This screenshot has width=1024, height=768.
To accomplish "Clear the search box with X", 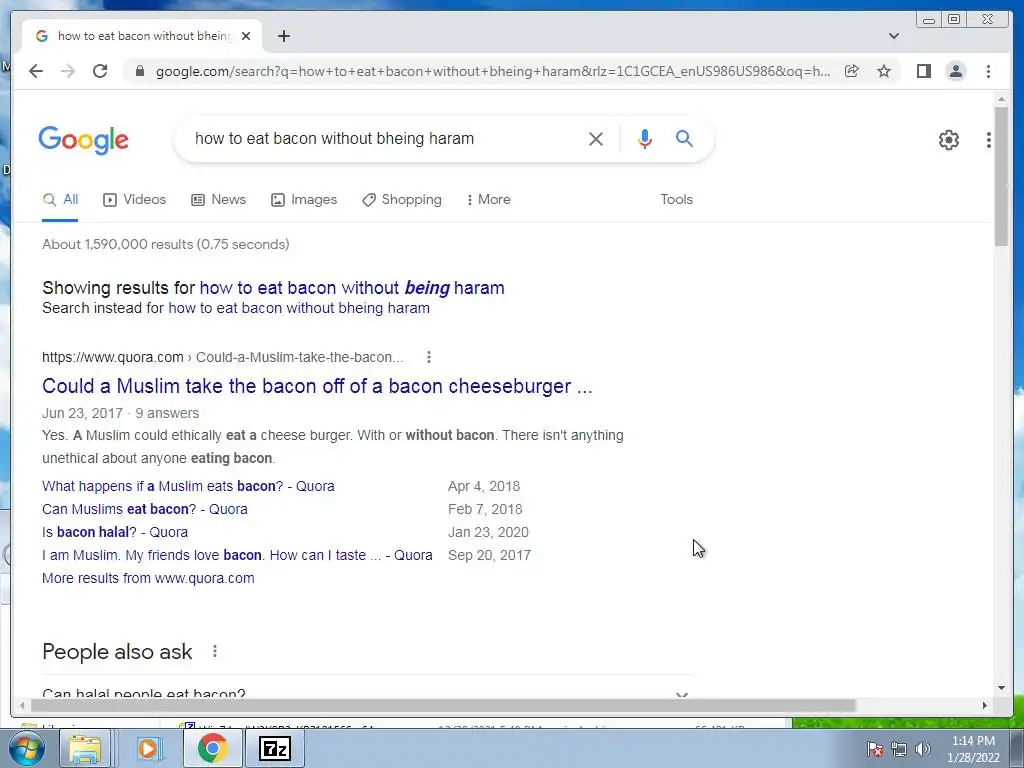I will click(x=596, y=139).
